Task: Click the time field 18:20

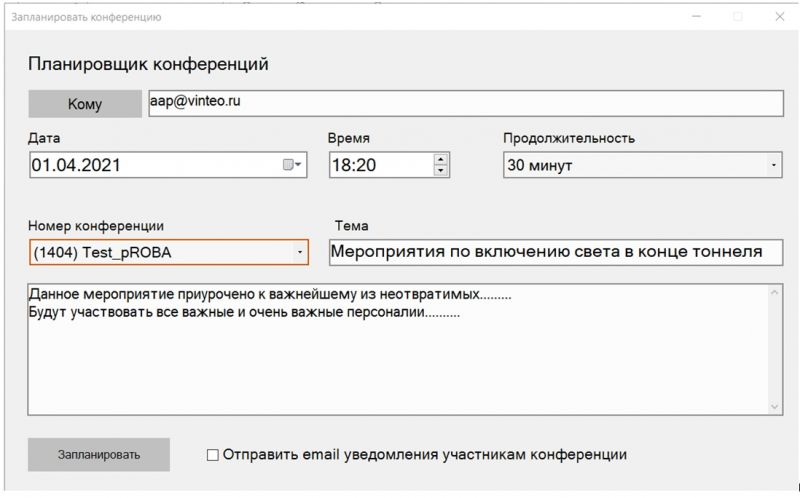Action: point(389,165)
